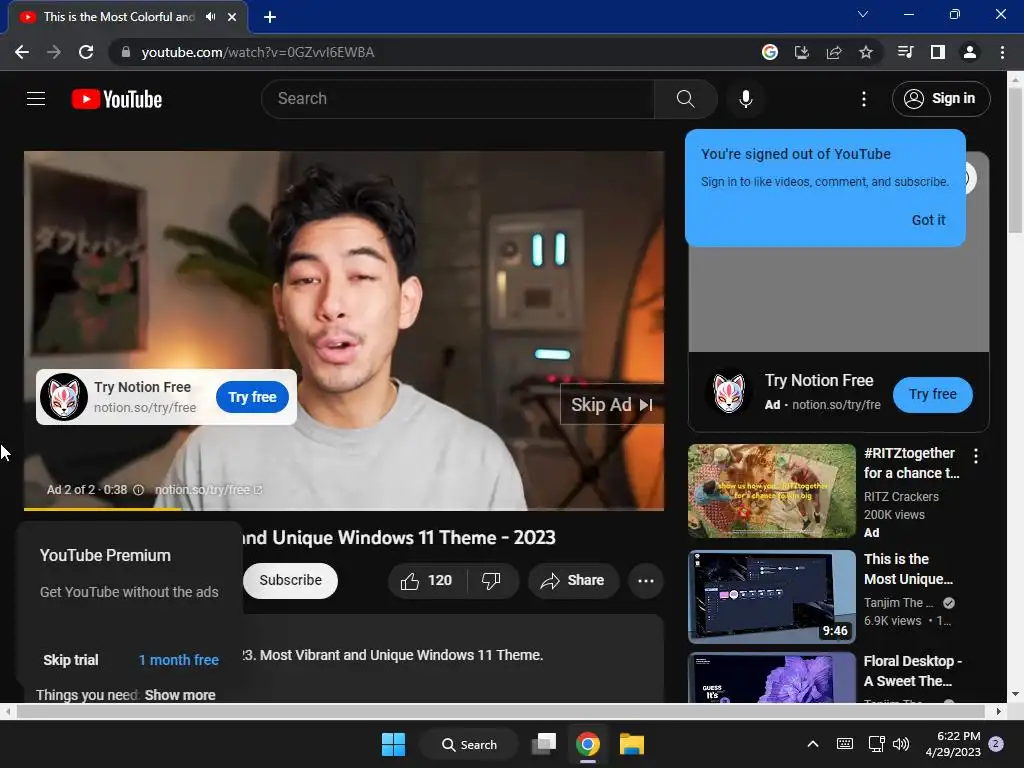
Task: Click the browser address bar URL
Action: click(x=258, y=52)
